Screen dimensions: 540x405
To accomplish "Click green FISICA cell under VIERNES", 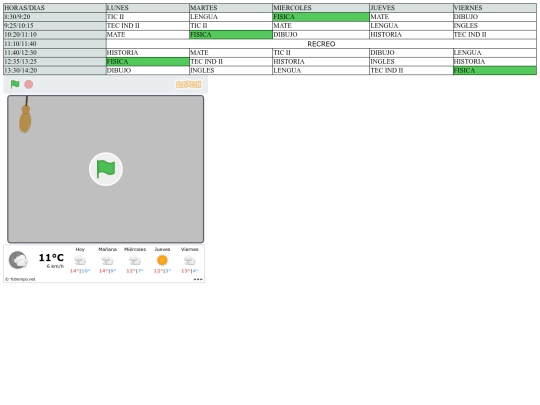I will point(495,71).
